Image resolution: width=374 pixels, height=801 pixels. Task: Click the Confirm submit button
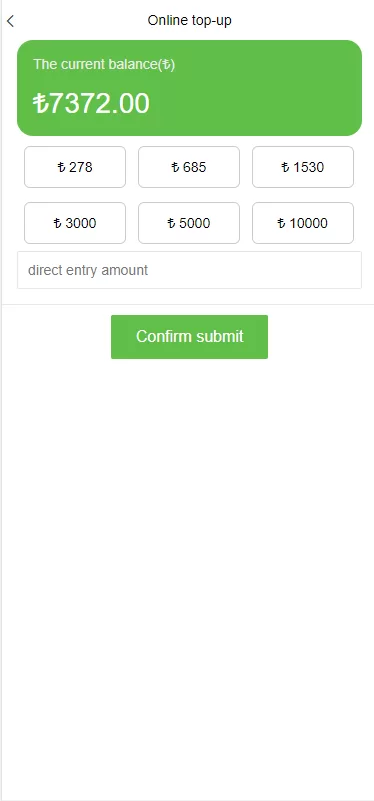point(190,337)
